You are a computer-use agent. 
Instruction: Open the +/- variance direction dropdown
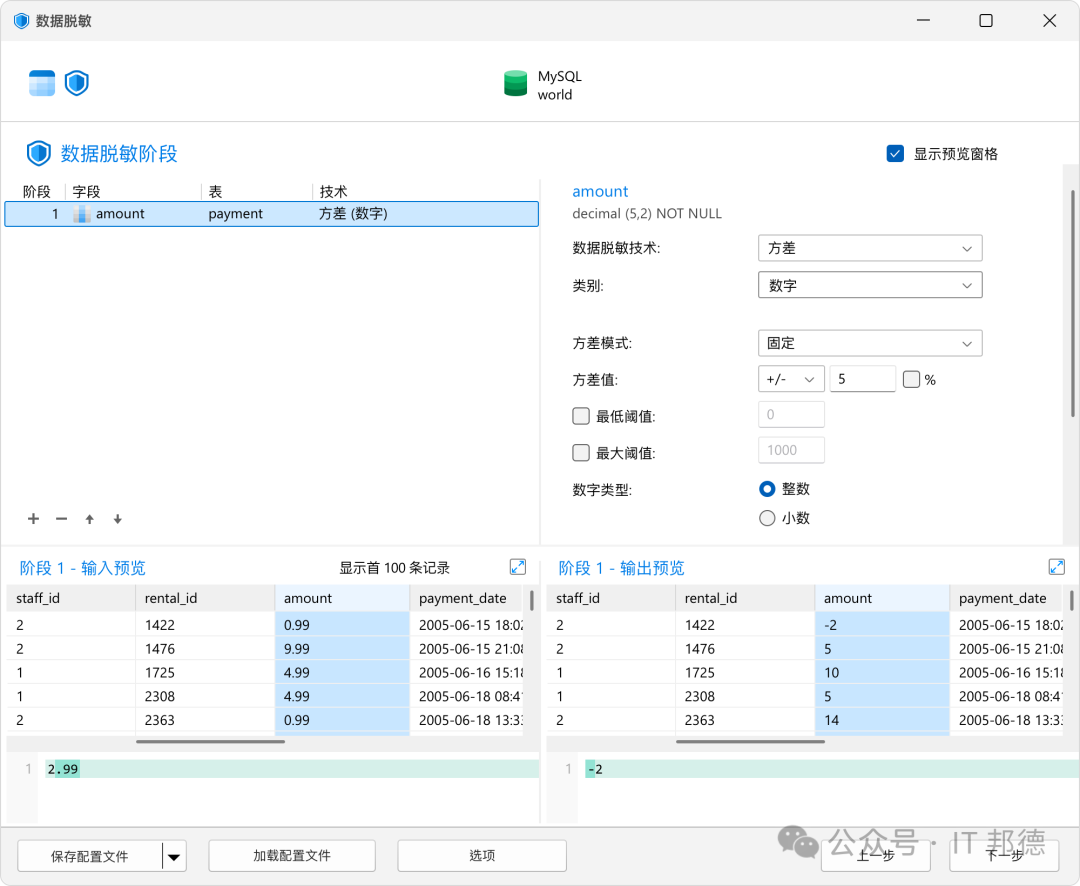point(791,379)
